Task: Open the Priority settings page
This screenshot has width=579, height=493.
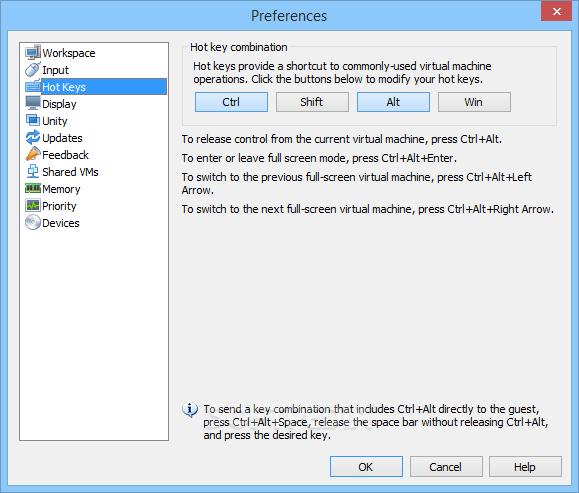Action: tap(59, 206)
